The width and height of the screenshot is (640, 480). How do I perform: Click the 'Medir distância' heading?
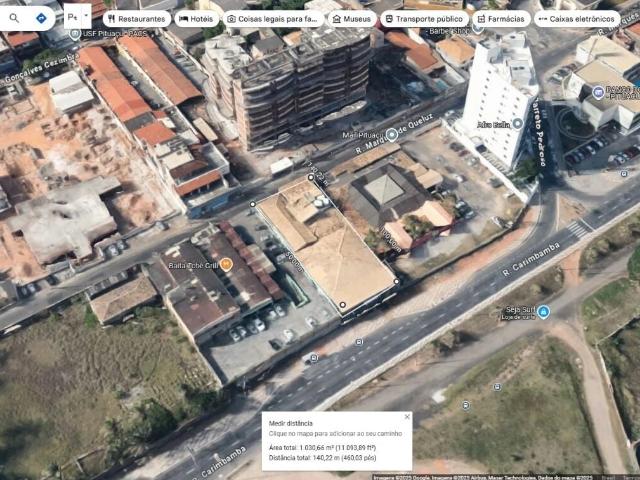(x=291, y=423)
